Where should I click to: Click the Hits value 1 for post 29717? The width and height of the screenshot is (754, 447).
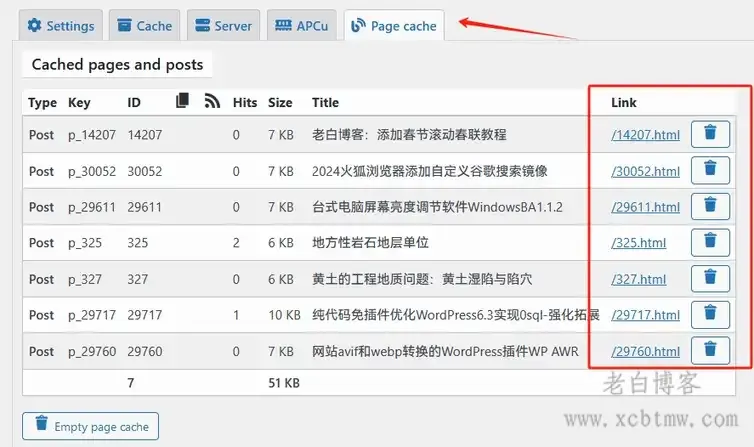pyautogui.click(x=236, y=315)
